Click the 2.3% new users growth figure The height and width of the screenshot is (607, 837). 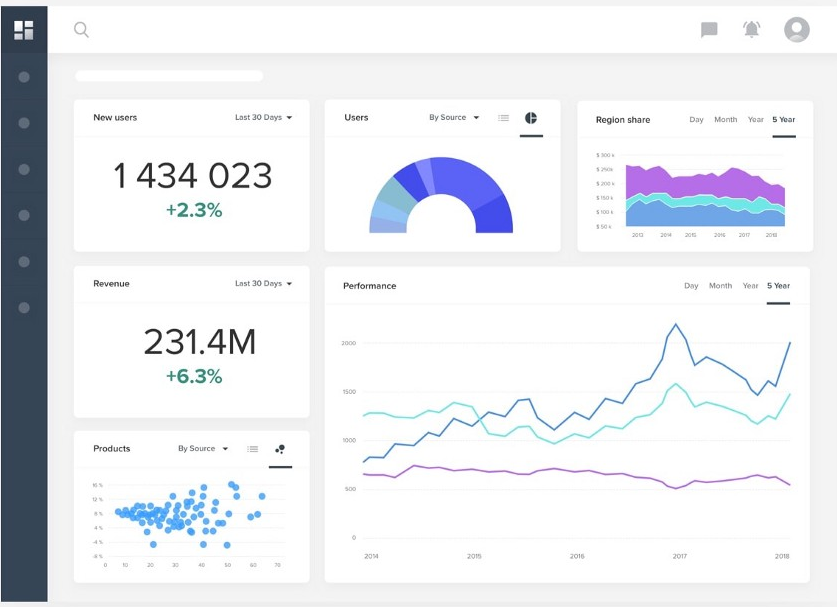point(194,210)
